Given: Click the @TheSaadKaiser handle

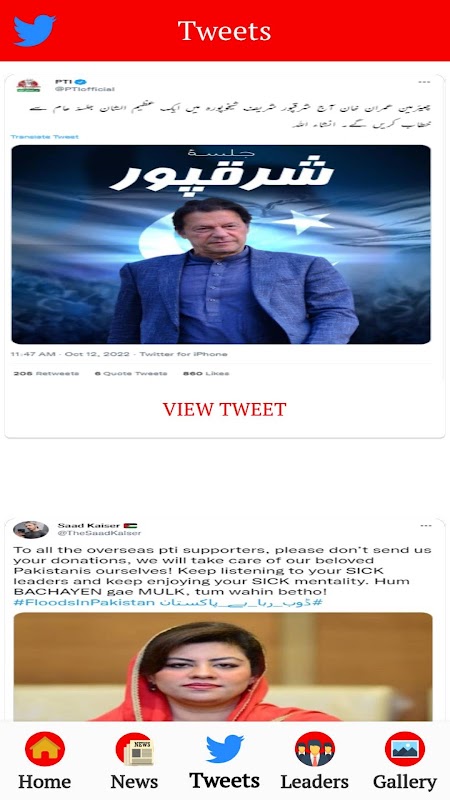Looking at the screenshot, I should pos(99,533).
